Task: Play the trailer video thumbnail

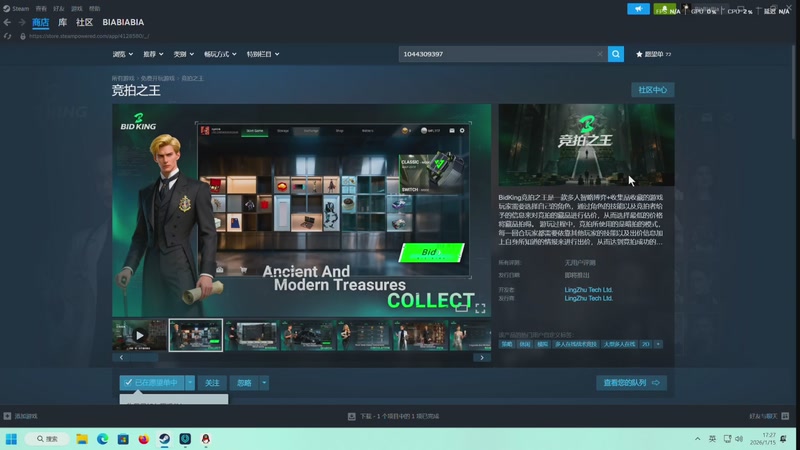Action: tap(139, 335)
